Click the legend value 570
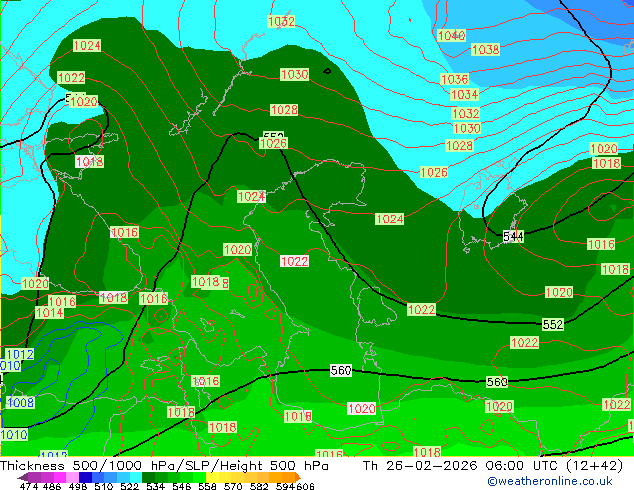 [x=233, y=486]
